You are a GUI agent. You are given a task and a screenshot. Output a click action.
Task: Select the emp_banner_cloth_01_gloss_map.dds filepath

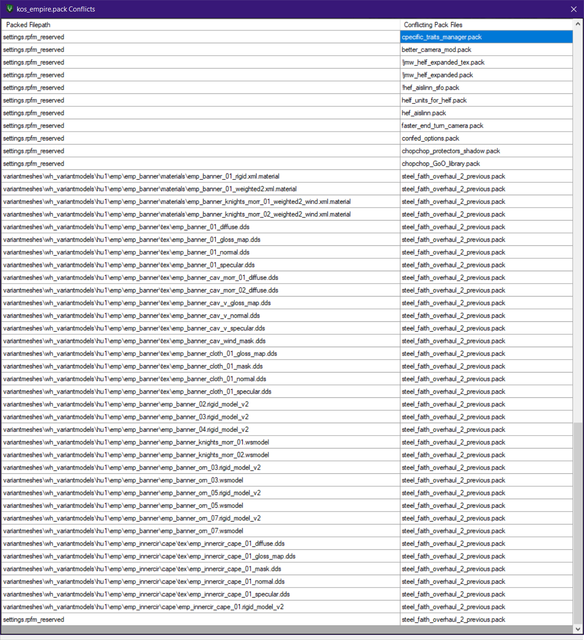200,353
